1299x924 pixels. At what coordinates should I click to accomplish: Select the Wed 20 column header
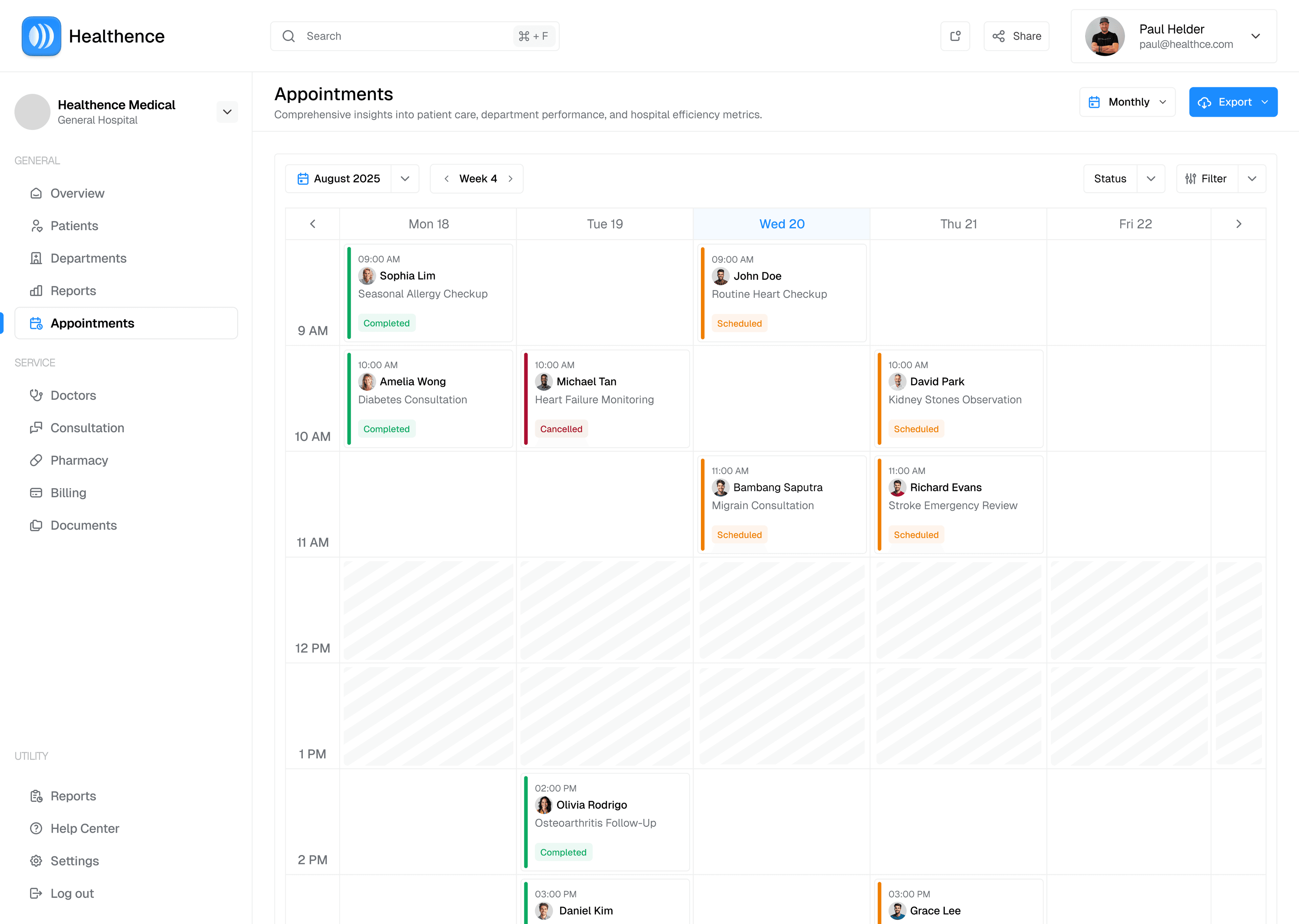781,224
